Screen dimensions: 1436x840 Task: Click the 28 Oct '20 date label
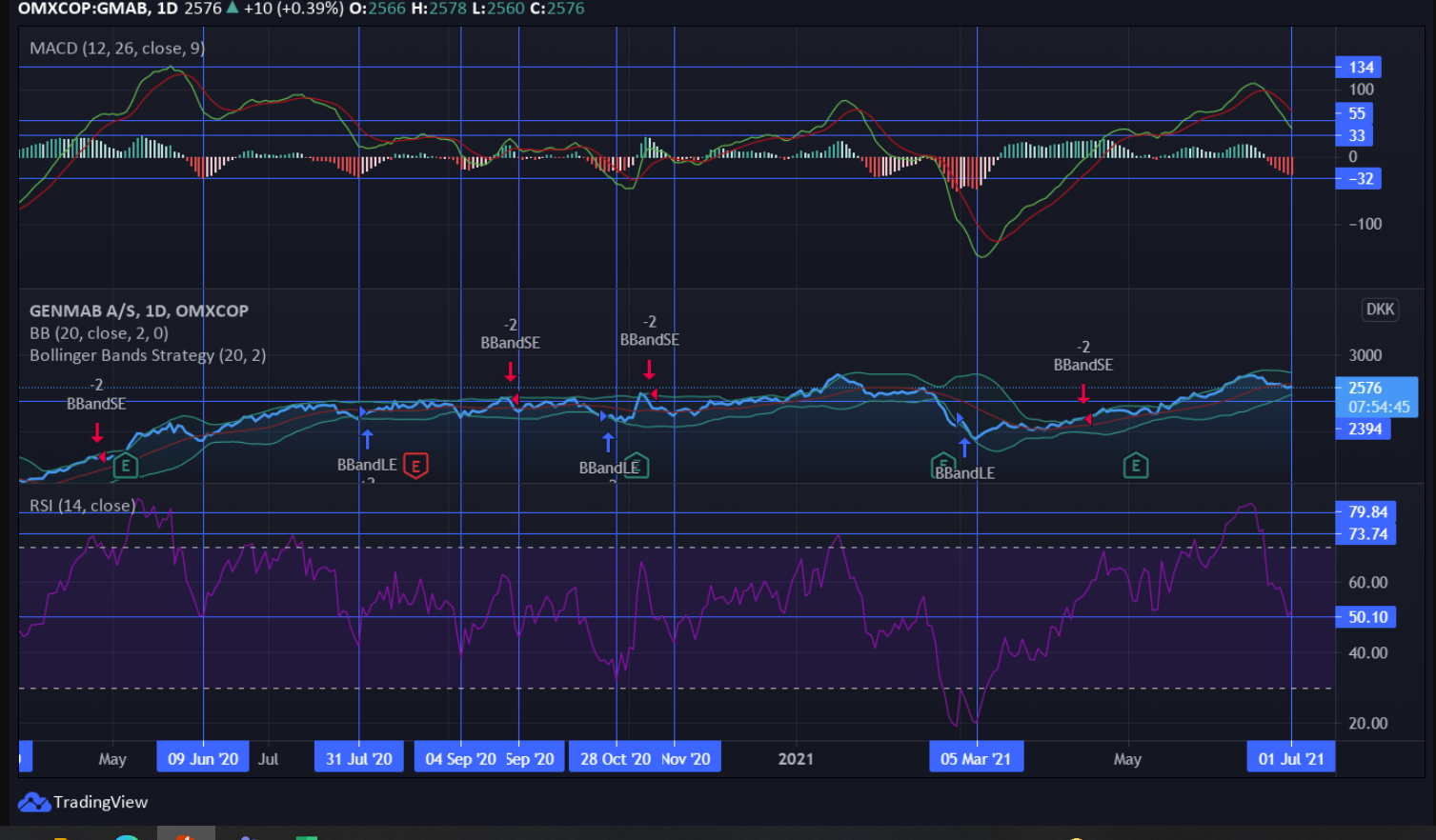(616, 759)
